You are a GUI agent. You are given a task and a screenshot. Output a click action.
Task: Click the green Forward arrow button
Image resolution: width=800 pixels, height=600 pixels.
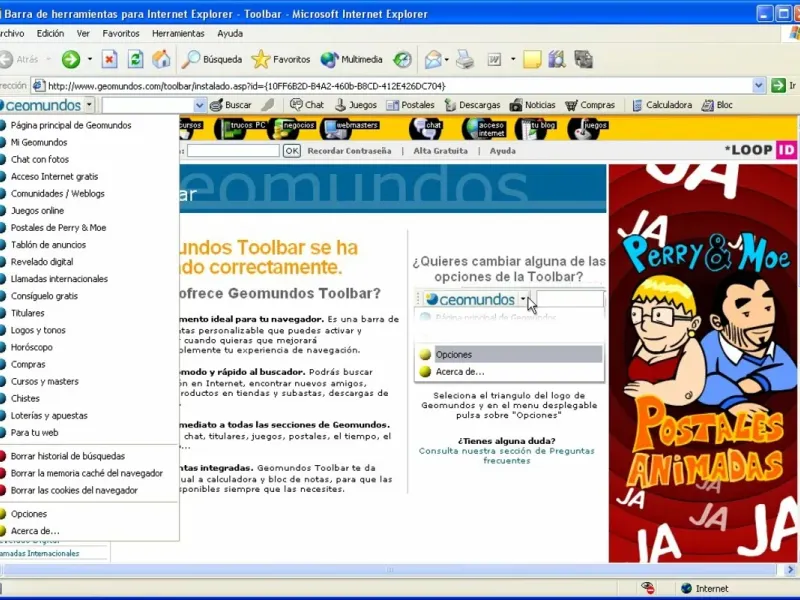tap(71, 60)
